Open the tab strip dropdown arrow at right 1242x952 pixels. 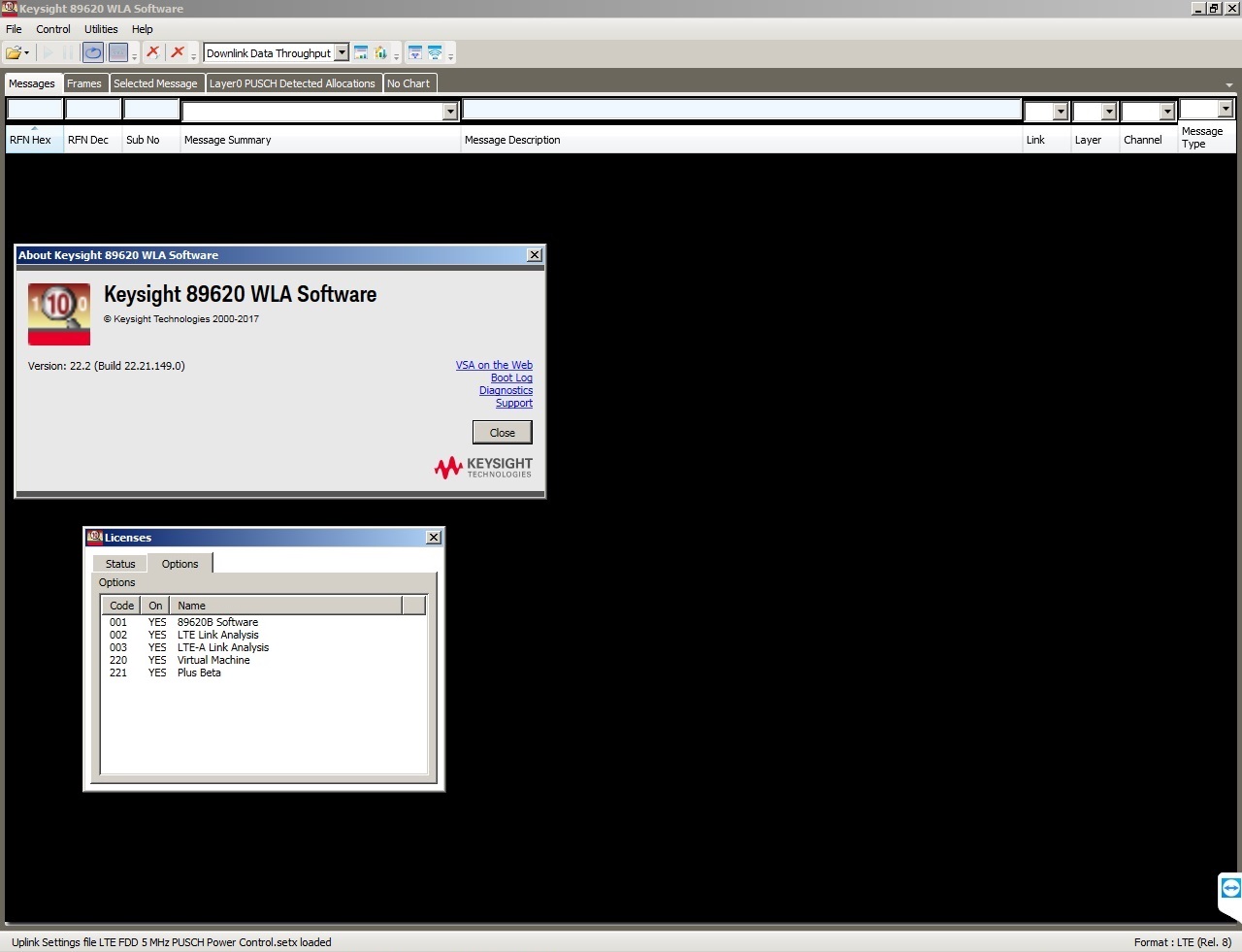(x=1229, y=85)
